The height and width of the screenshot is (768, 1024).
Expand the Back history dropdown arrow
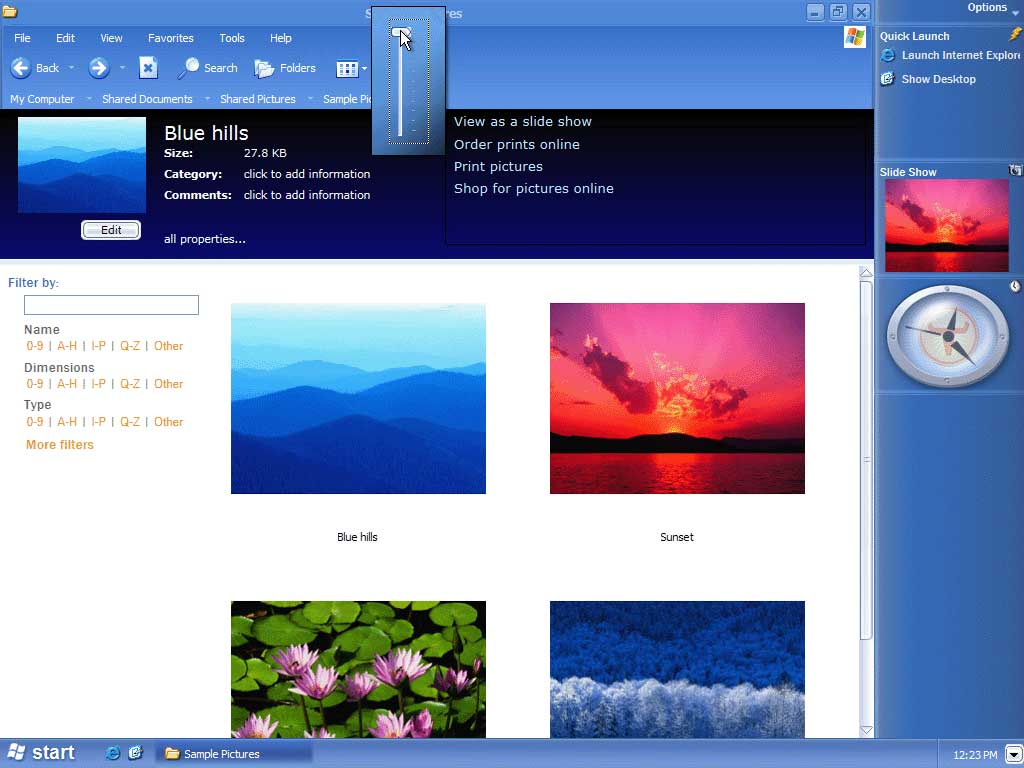coord(71,69)
